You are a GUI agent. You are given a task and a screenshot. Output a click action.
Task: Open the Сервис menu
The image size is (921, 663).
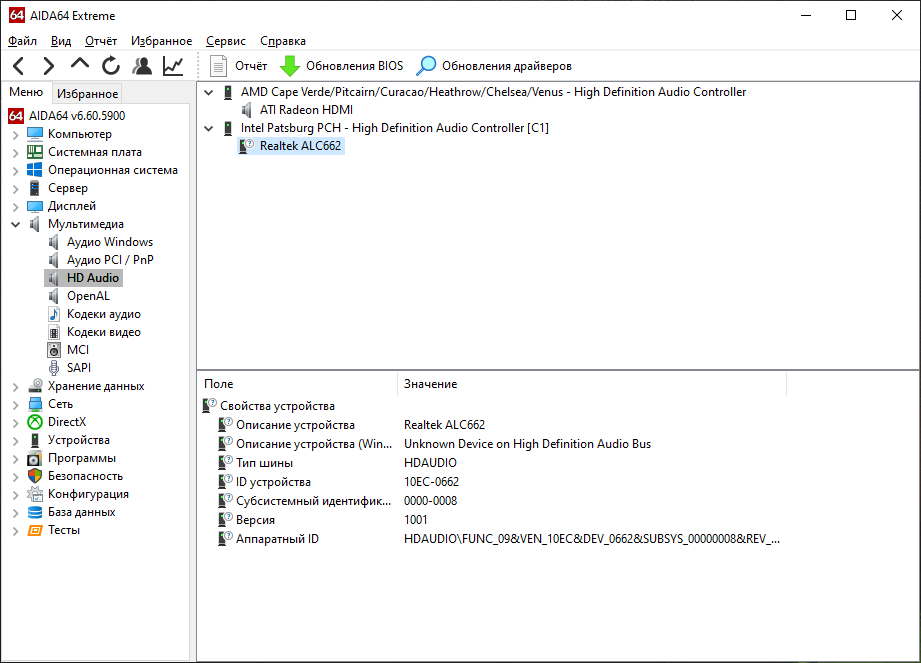[x=226, y=41]
